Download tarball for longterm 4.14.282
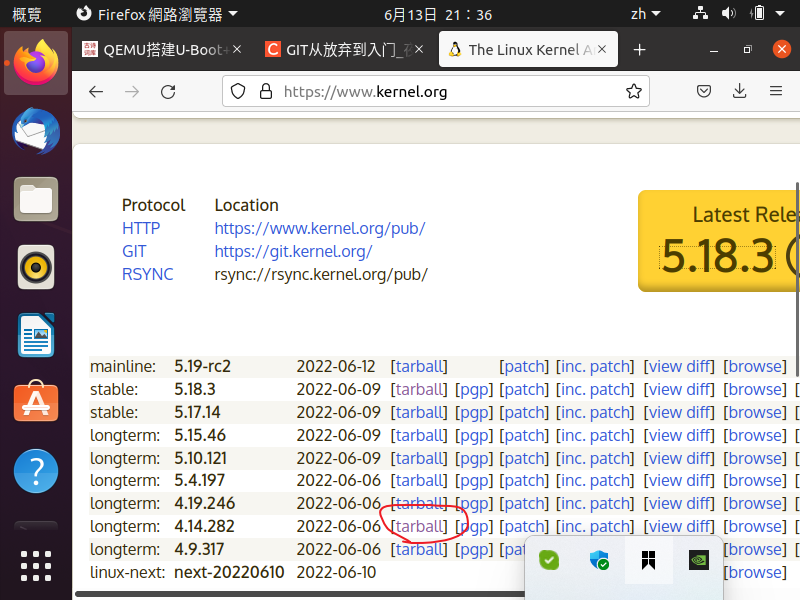 point(419,526)
